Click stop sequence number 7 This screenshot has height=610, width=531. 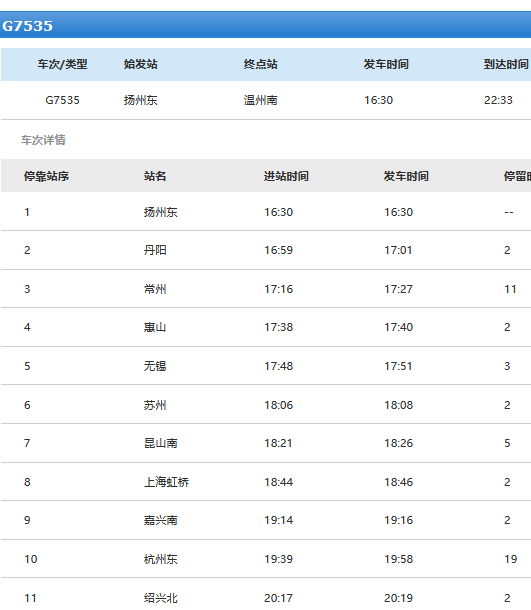27,443
